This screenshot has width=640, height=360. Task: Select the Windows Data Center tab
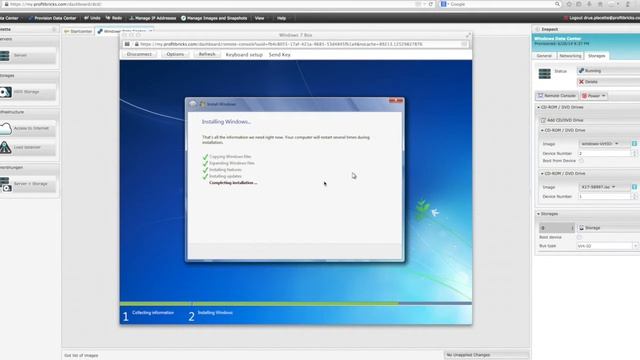click(x=124, y=31)
